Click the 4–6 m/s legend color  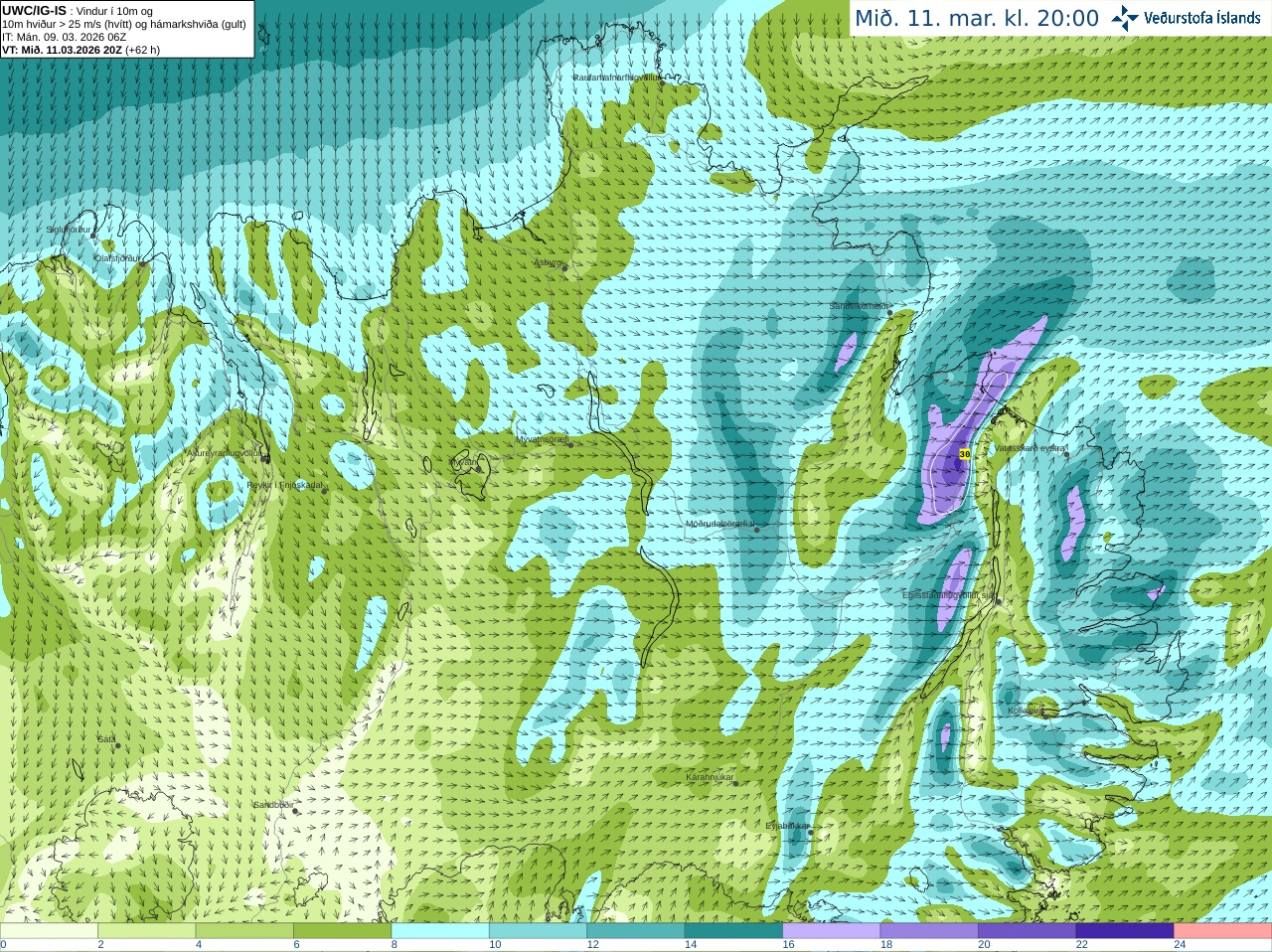coord(244,931)
